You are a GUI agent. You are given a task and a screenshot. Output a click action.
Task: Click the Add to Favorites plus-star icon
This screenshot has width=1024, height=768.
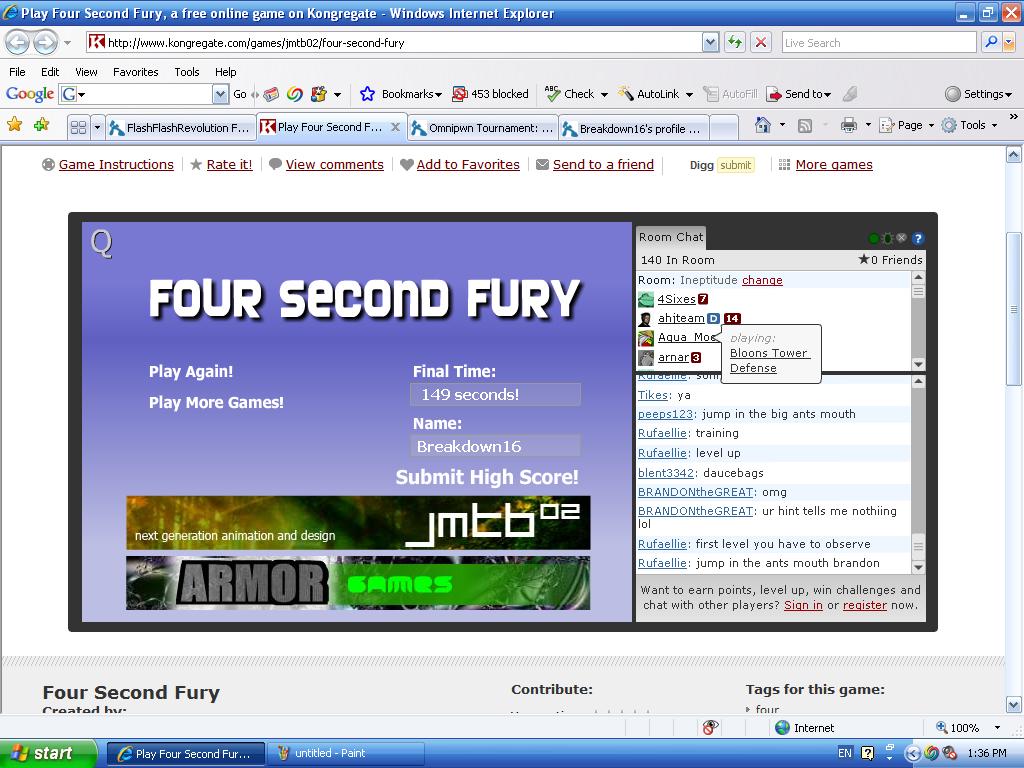pos(41,125)
